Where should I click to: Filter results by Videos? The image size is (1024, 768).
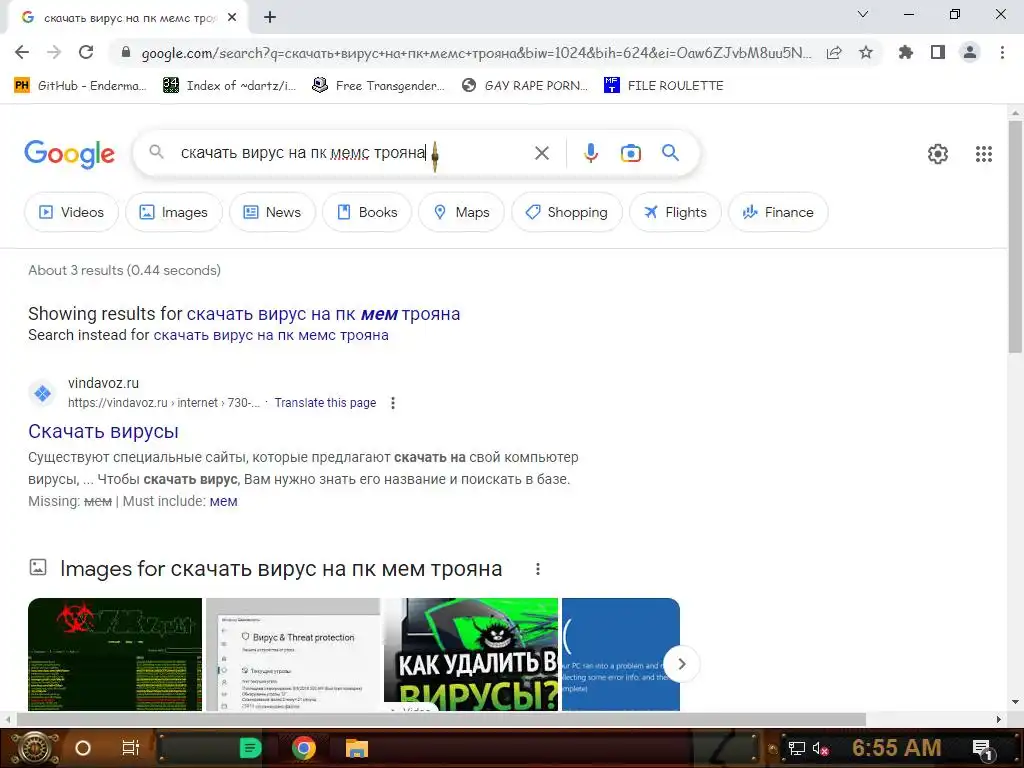point(71,212)
